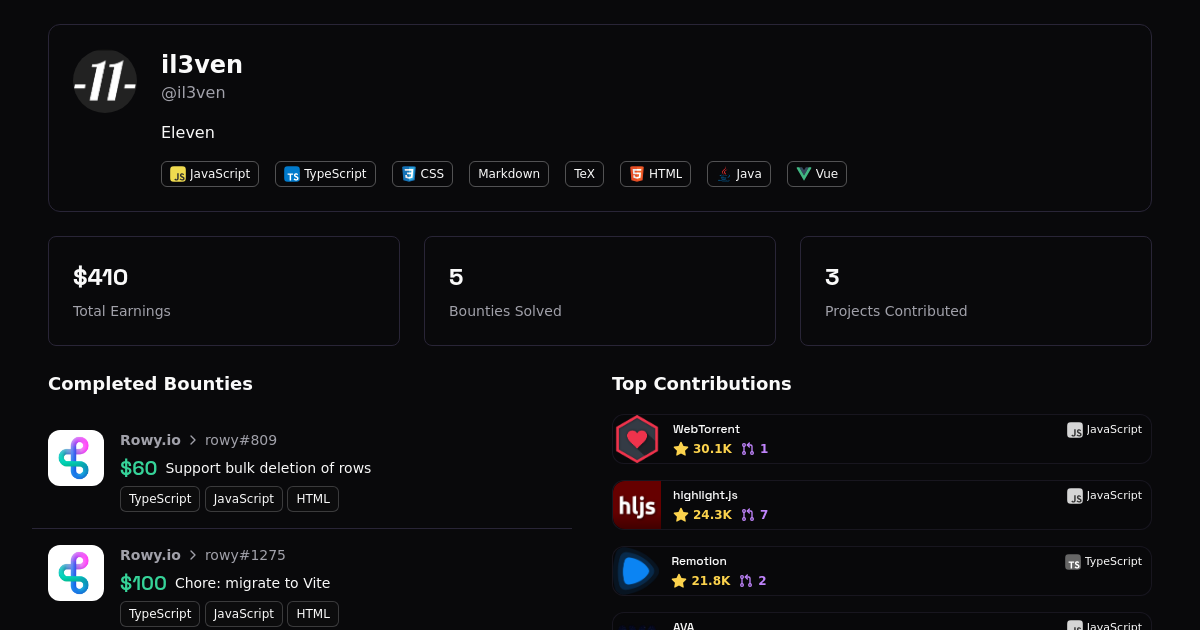Click Rowy logo beside rowy#809 bounty
This screenshot has width=1200, height=630.
[76, 458]
